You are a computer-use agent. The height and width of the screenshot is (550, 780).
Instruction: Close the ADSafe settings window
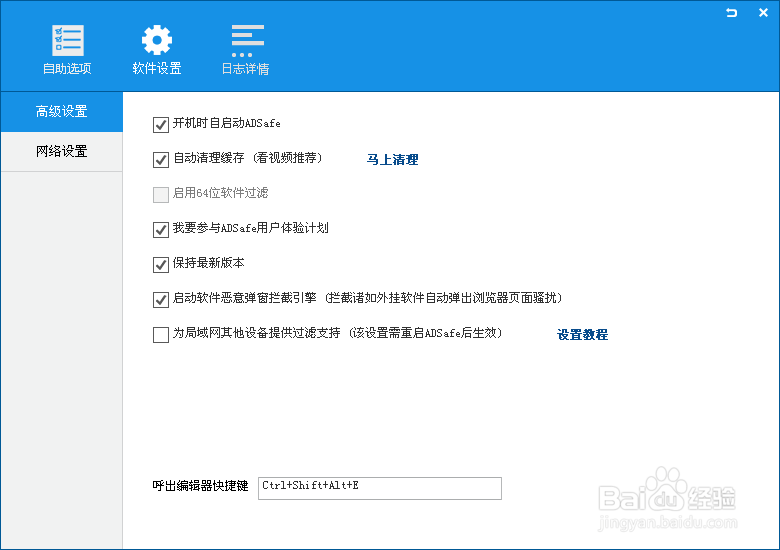(763, 13)
